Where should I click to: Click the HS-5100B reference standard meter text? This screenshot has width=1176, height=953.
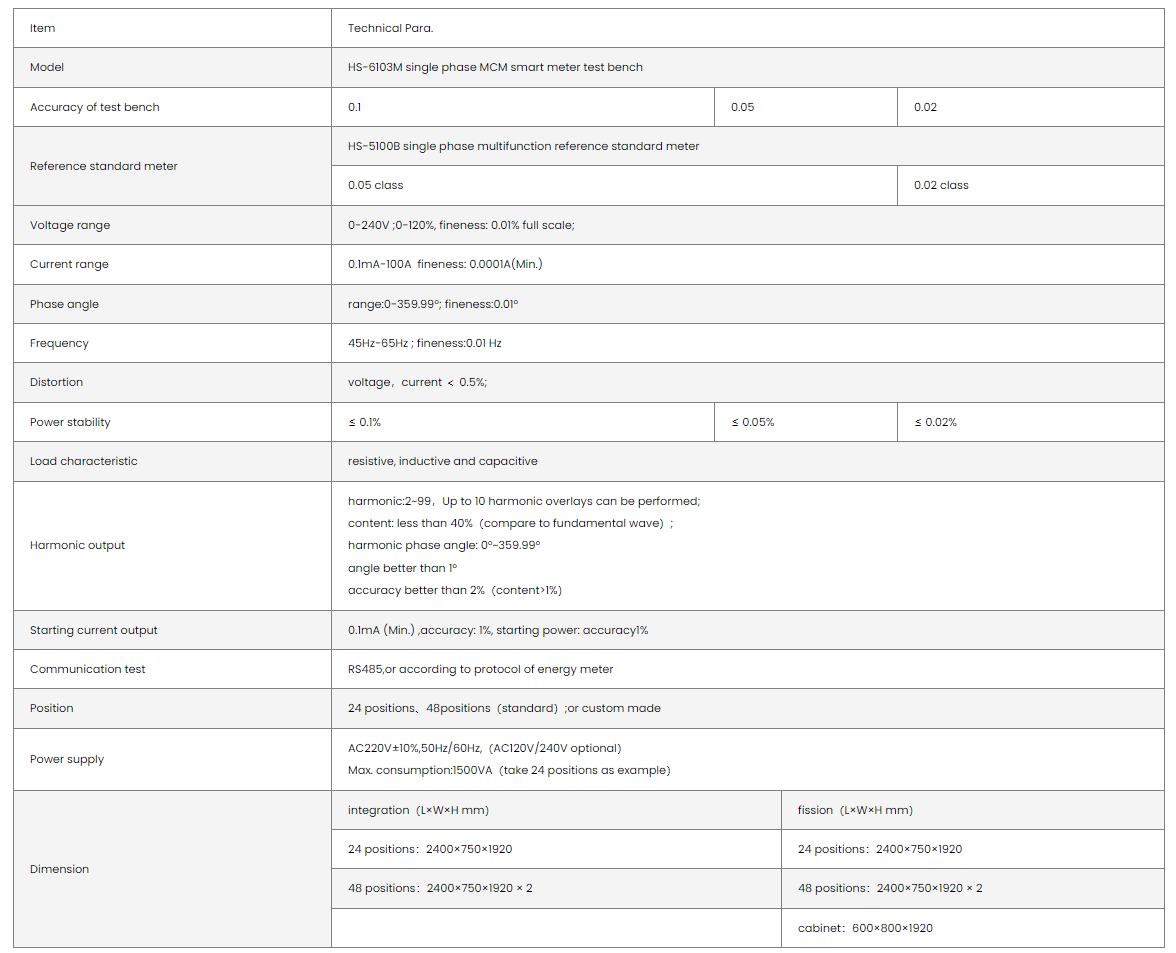523,146
